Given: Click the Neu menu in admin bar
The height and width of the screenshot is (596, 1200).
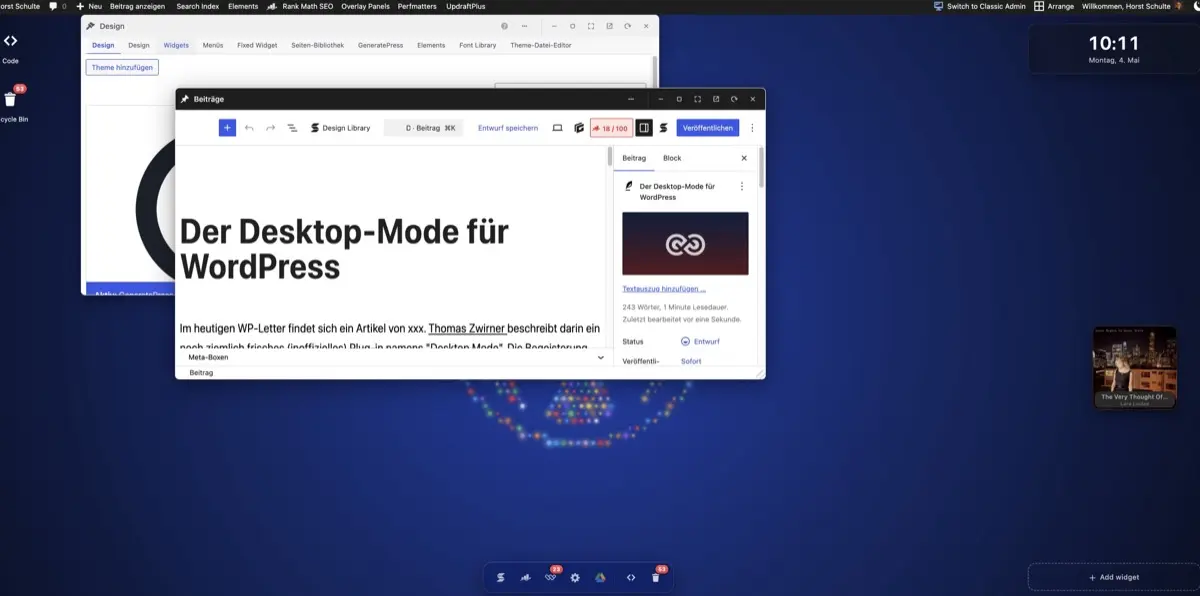Looking at the screenshot, I should coord(89,6).
